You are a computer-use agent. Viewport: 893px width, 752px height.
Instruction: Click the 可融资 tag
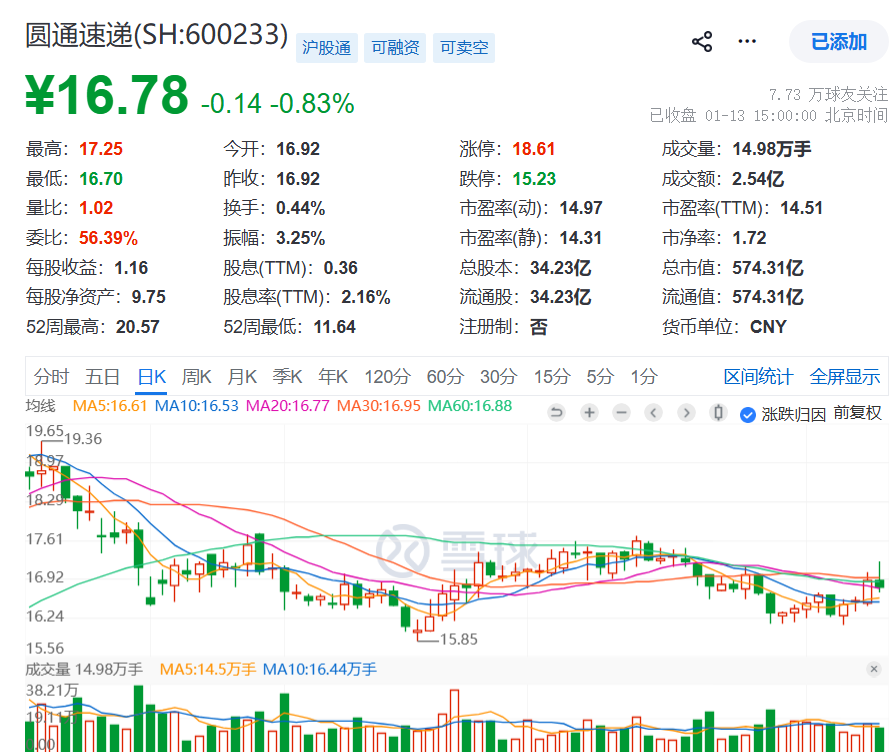click(x=395, y=47)
